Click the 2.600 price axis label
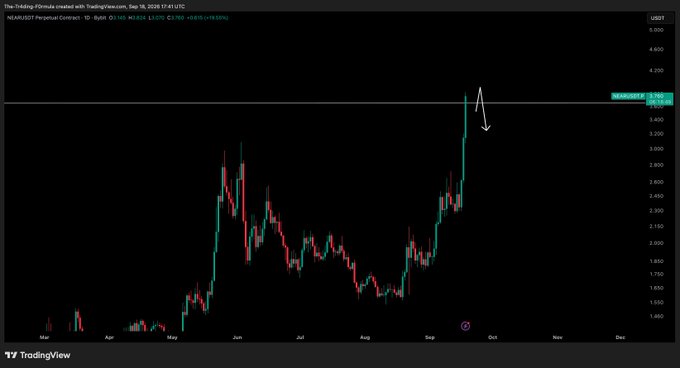Viewport: 680px width, 368px height. 657,182
